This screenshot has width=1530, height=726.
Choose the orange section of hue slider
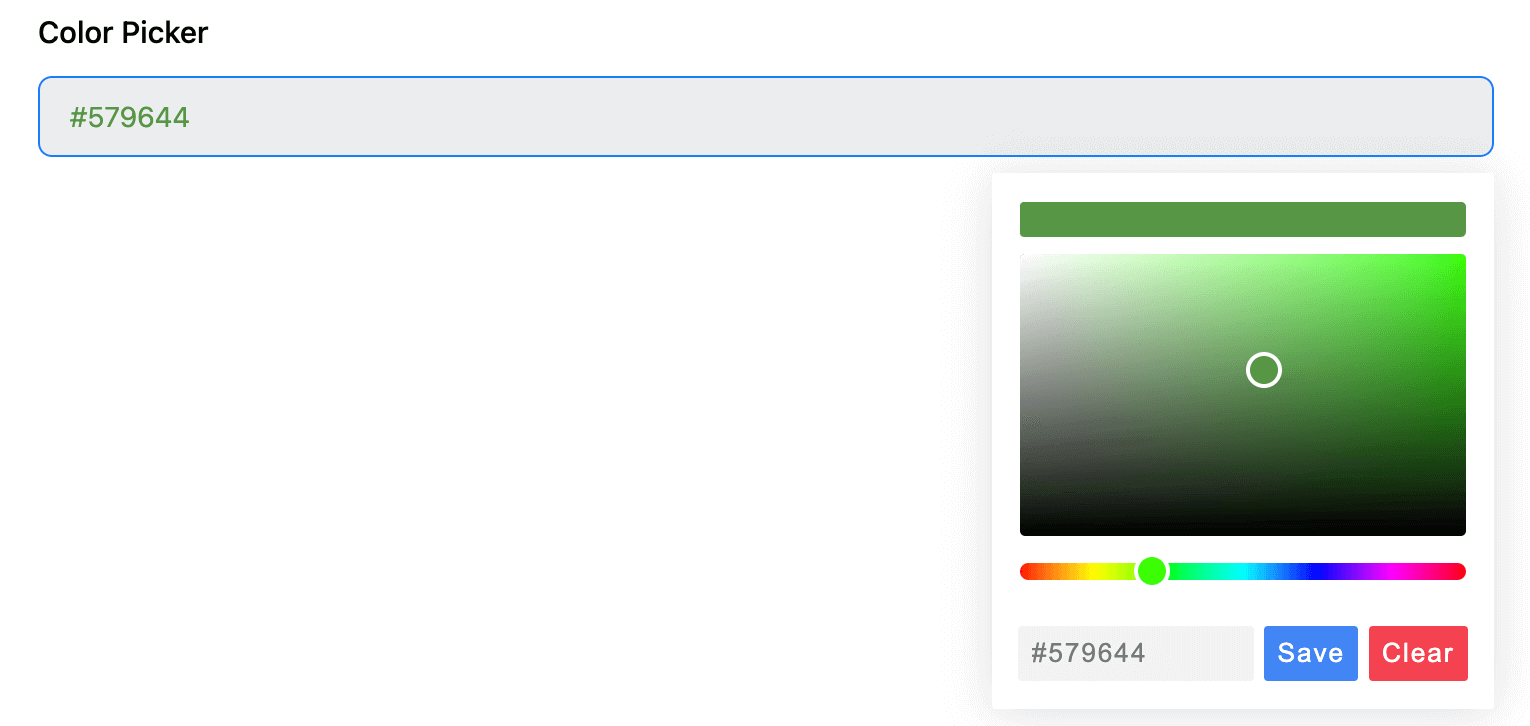click(1058, 571)
